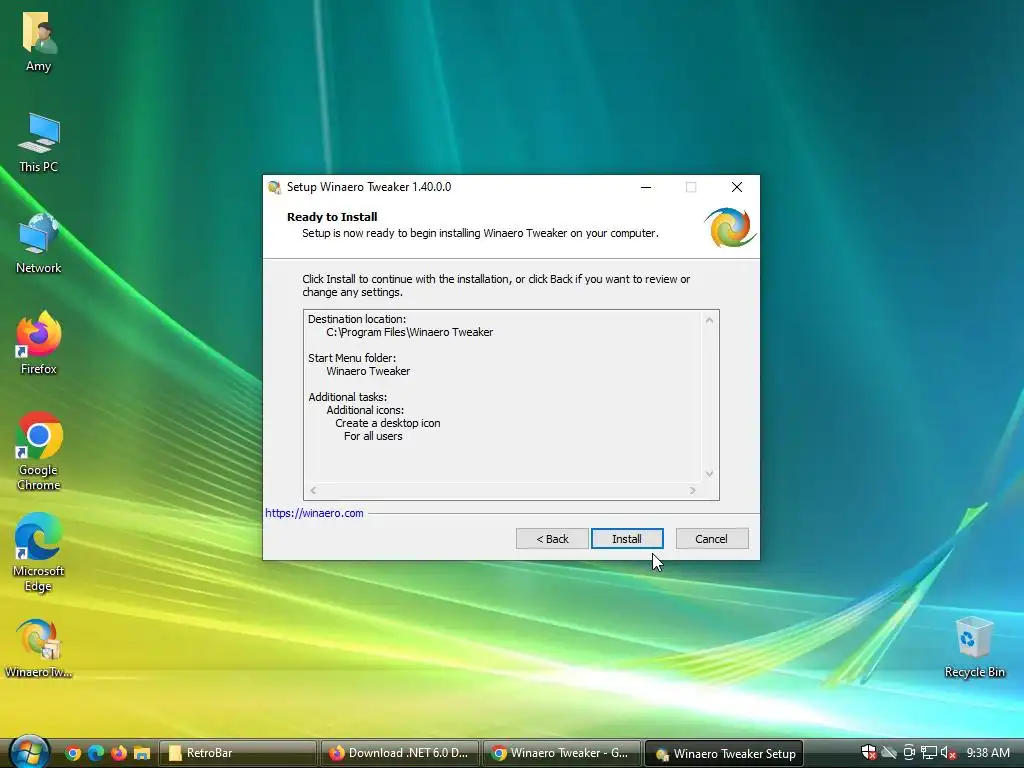Viewport: 1024px width, 768px height.
Task: Click the 'Ready to Install' heading
Action: click(332, 217)
